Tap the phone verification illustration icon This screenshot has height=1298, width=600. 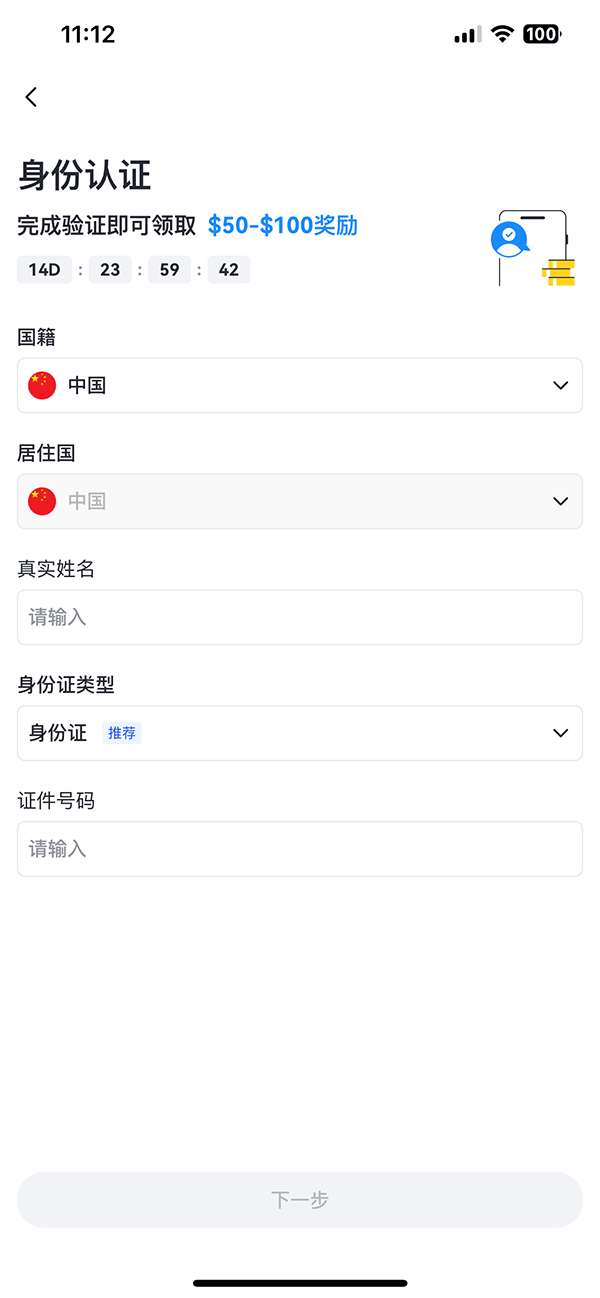(509, 238)
